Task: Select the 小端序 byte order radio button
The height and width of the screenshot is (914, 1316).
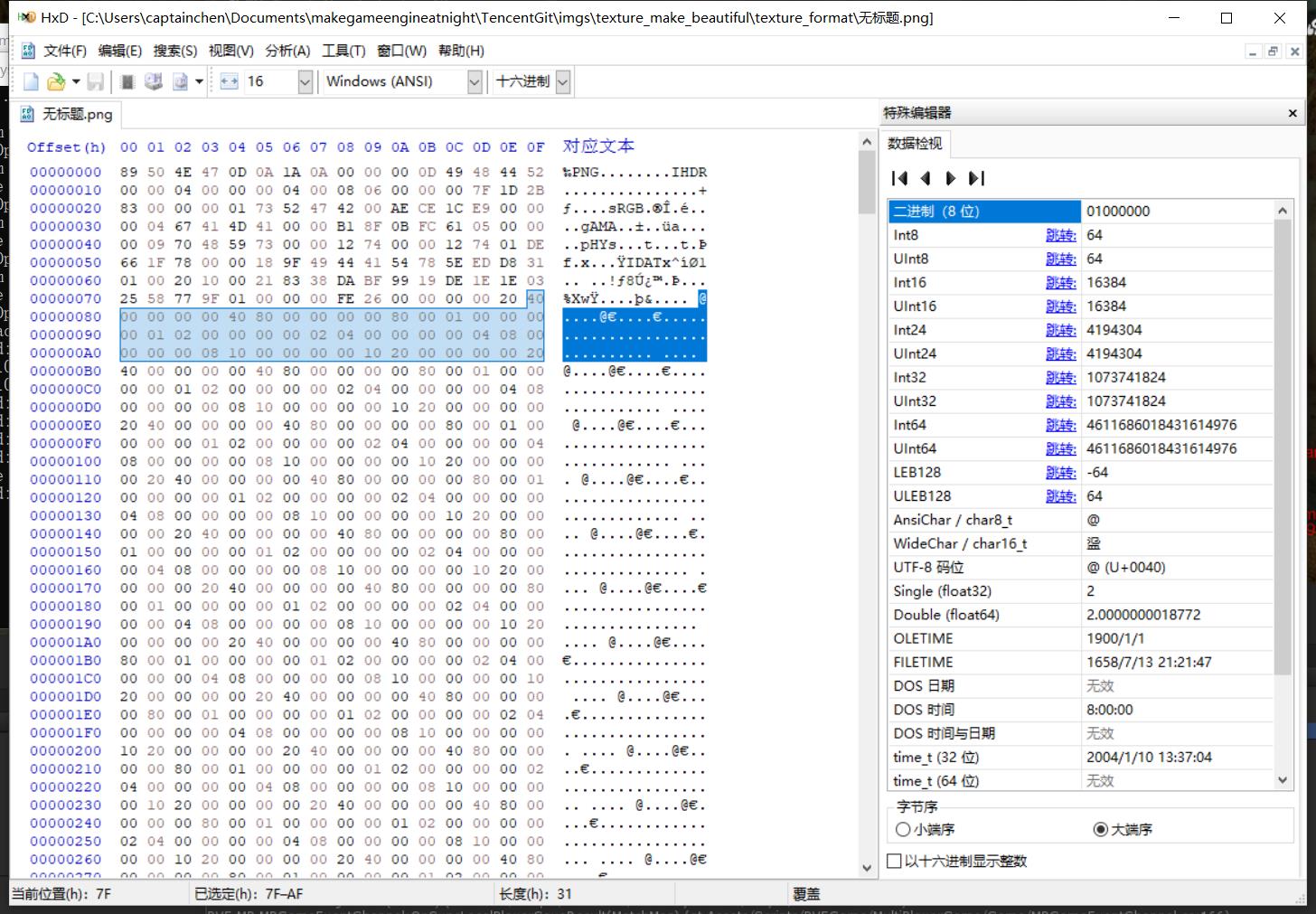Action: coord(925,829)
